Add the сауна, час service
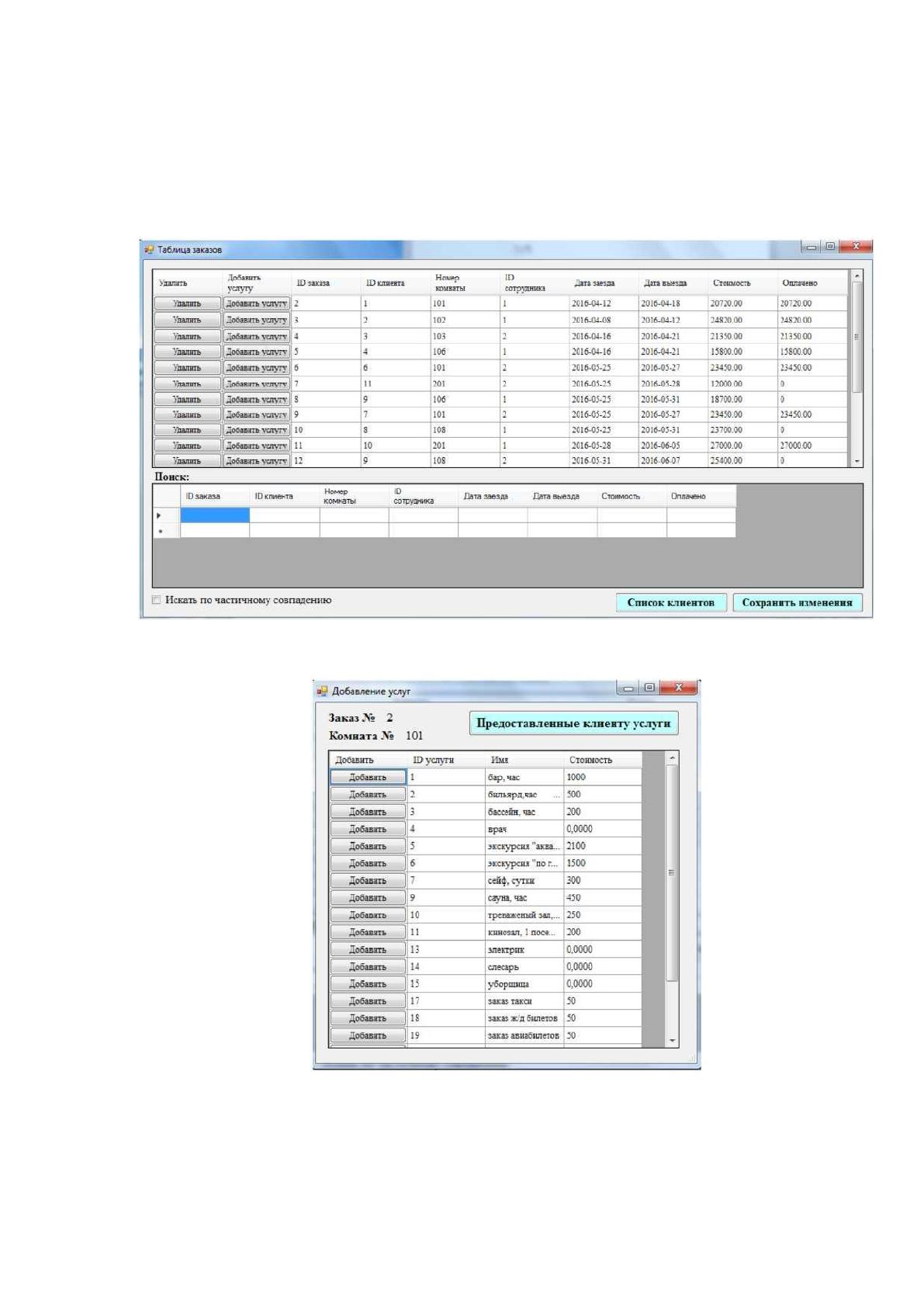The height and width of the screenshot is (1307, 924). [x=368, y=898]
